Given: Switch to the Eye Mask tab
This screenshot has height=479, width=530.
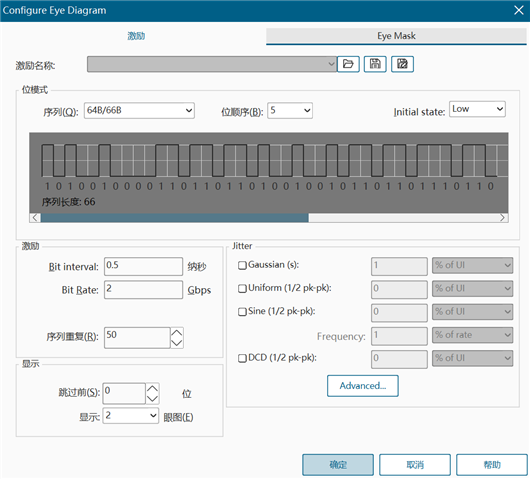Looking at the screenshot, I should [x=396, y=36].
